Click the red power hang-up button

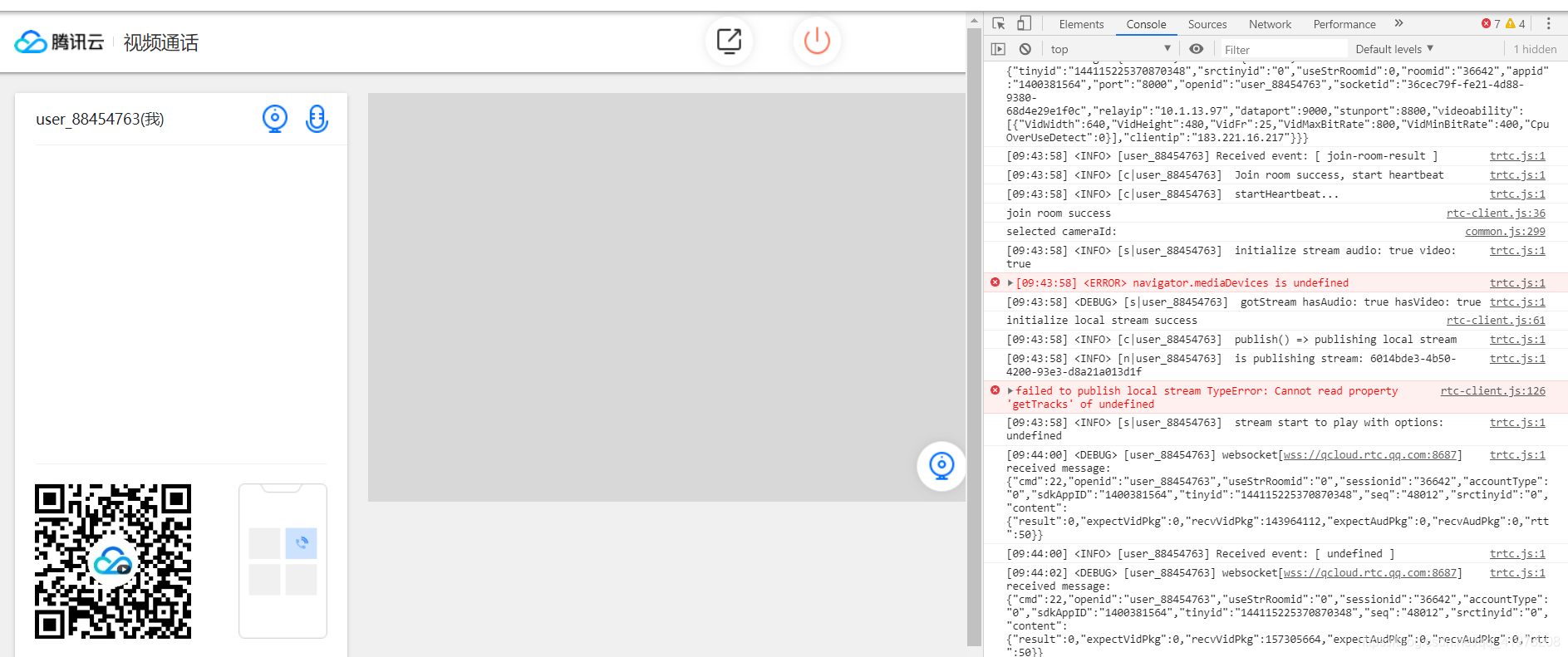click(817, 41)
